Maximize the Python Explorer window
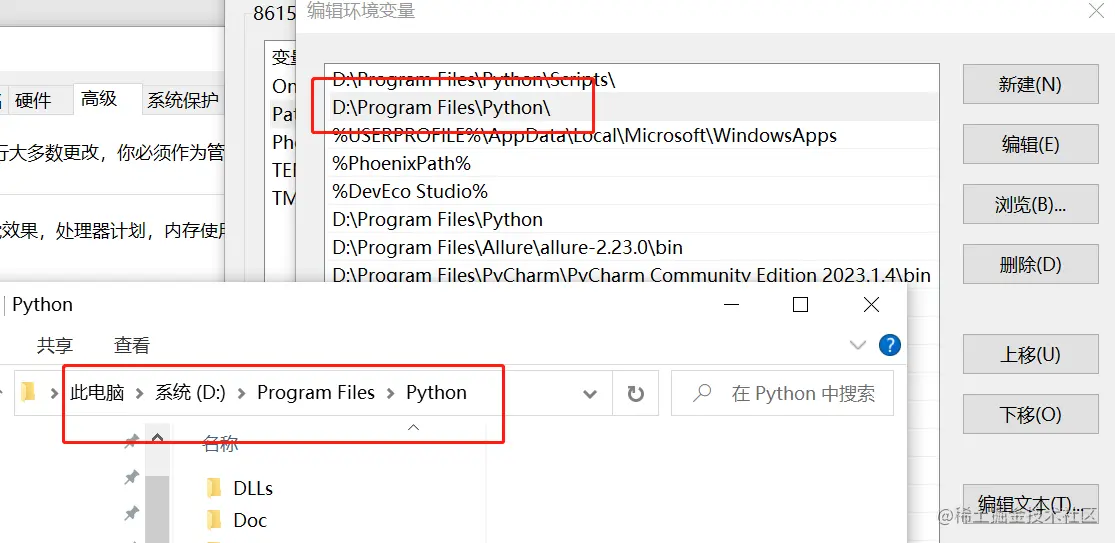This screenshot has width=1115, height=543. [x=800, y=305]
